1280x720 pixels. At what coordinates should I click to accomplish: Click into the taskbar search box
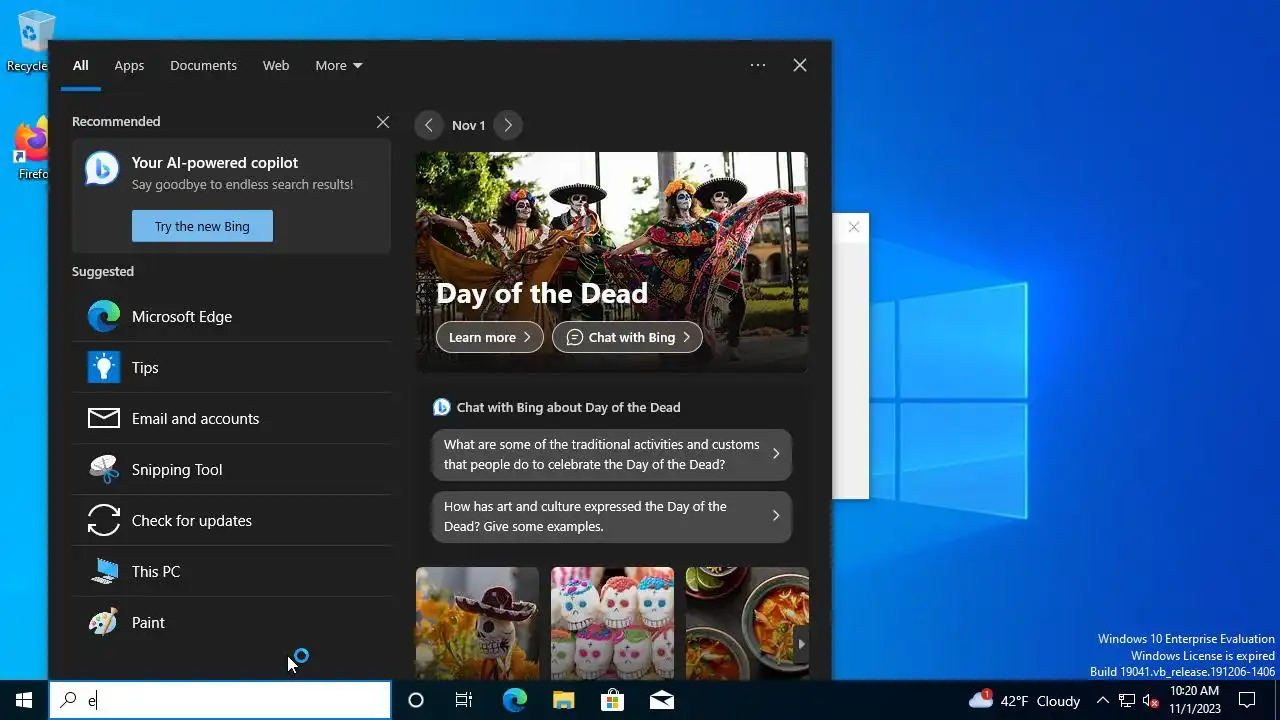pos(220,700)
